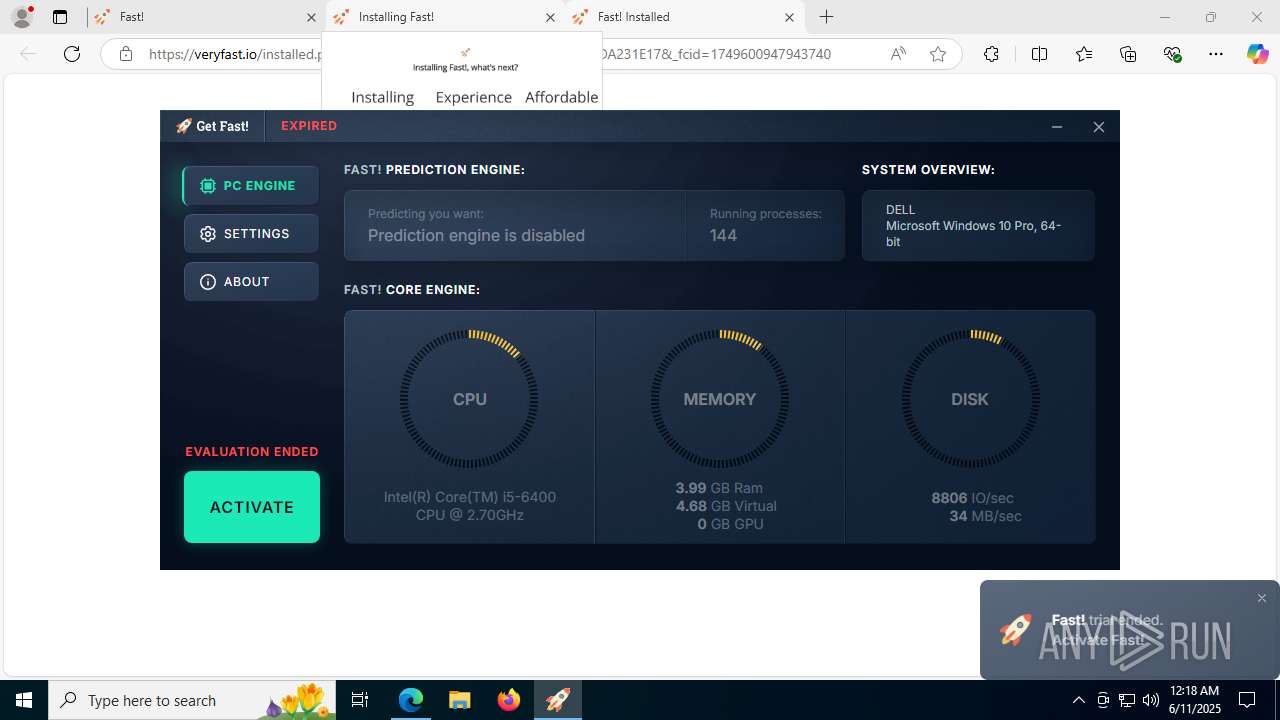This screenshot has width=1280, height=720.
Task: Click the Intel Core i5-6400 CPU label
Action: pos(470,506)
